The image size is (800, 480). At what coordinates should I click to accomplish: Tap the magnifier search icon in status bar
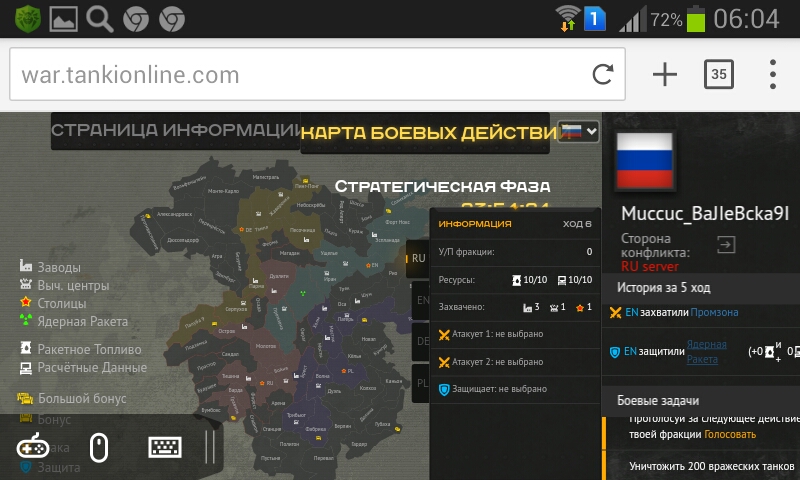coord(99,19)
